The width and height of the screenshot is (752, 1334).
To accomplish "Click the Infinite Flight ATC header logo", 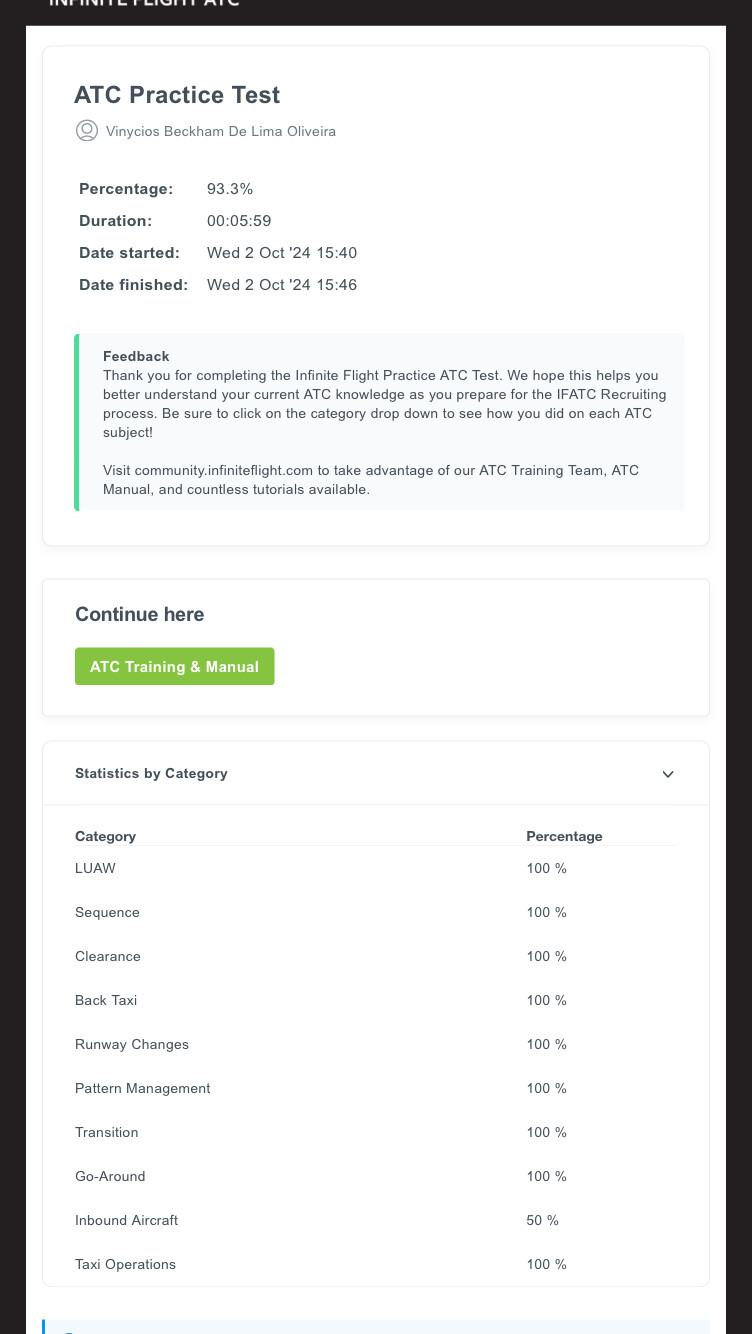I will (144, 4).
